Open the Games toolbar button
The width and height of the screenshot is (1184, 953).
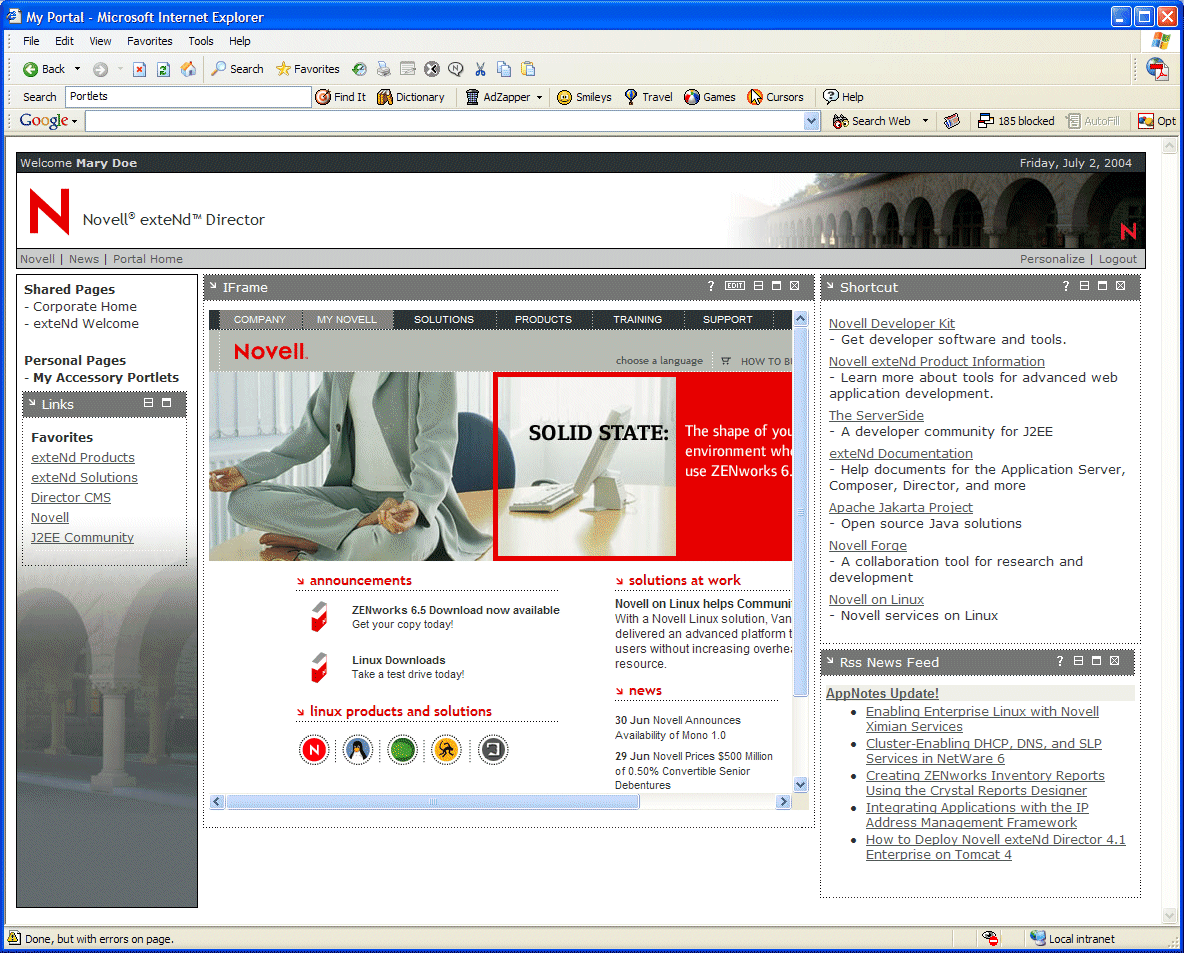[x=709, y=97]
